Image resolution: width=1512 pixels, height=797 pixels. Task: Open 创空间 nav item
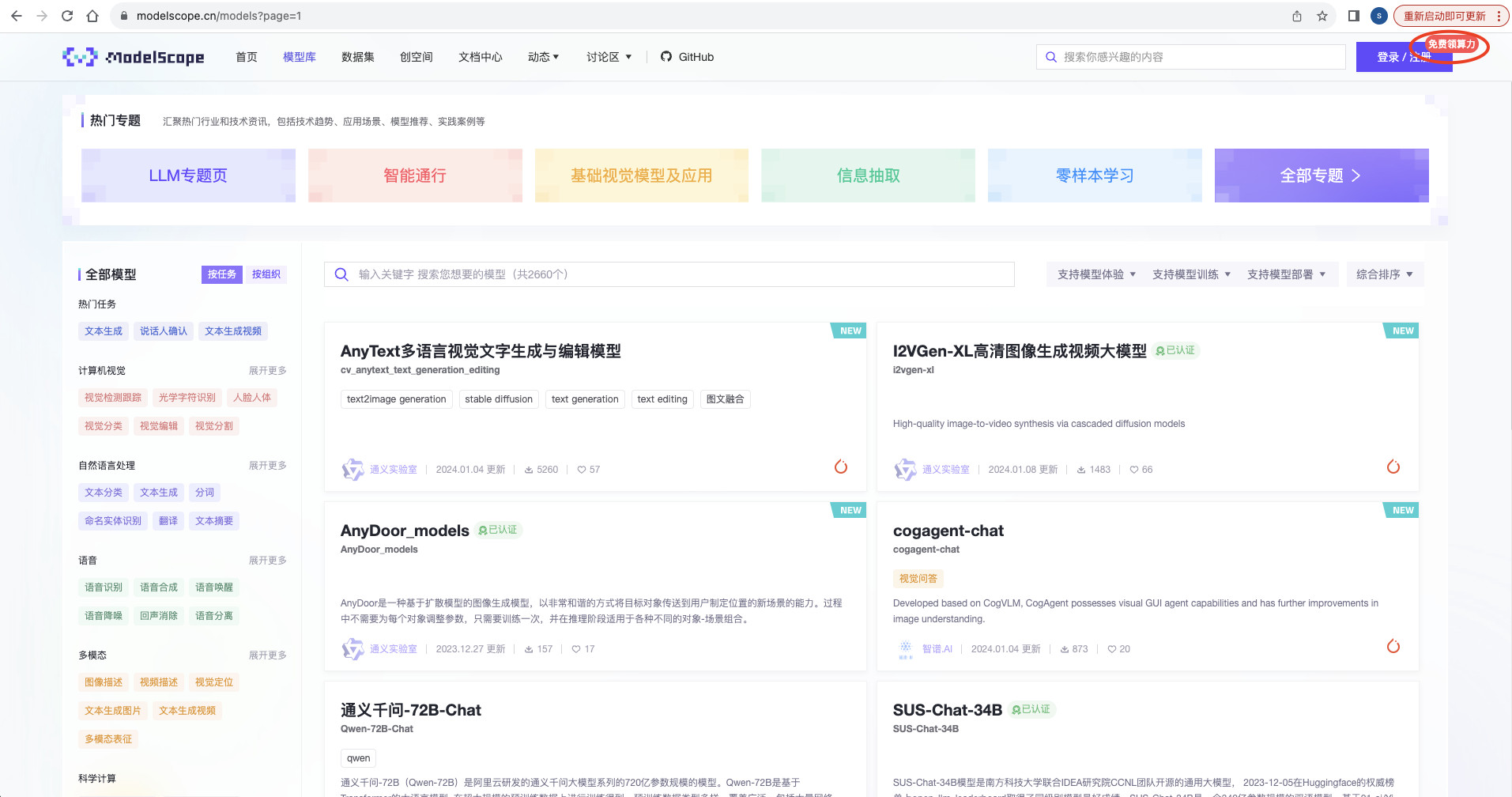[x=417, y=57]
